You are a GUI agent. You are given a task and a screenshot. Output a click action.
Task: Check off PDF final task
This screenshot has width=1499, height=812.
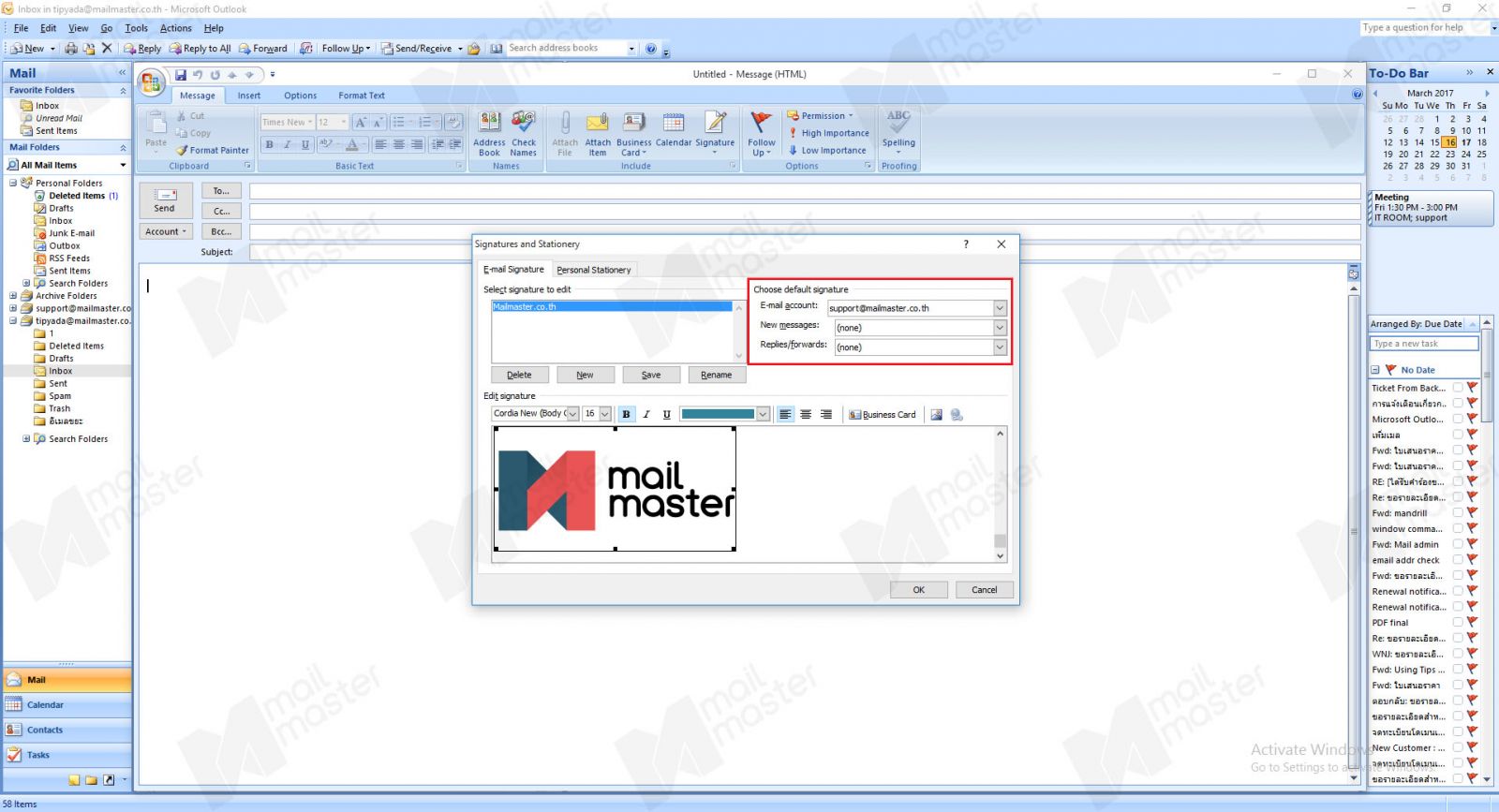click(x=1458, y=622)
